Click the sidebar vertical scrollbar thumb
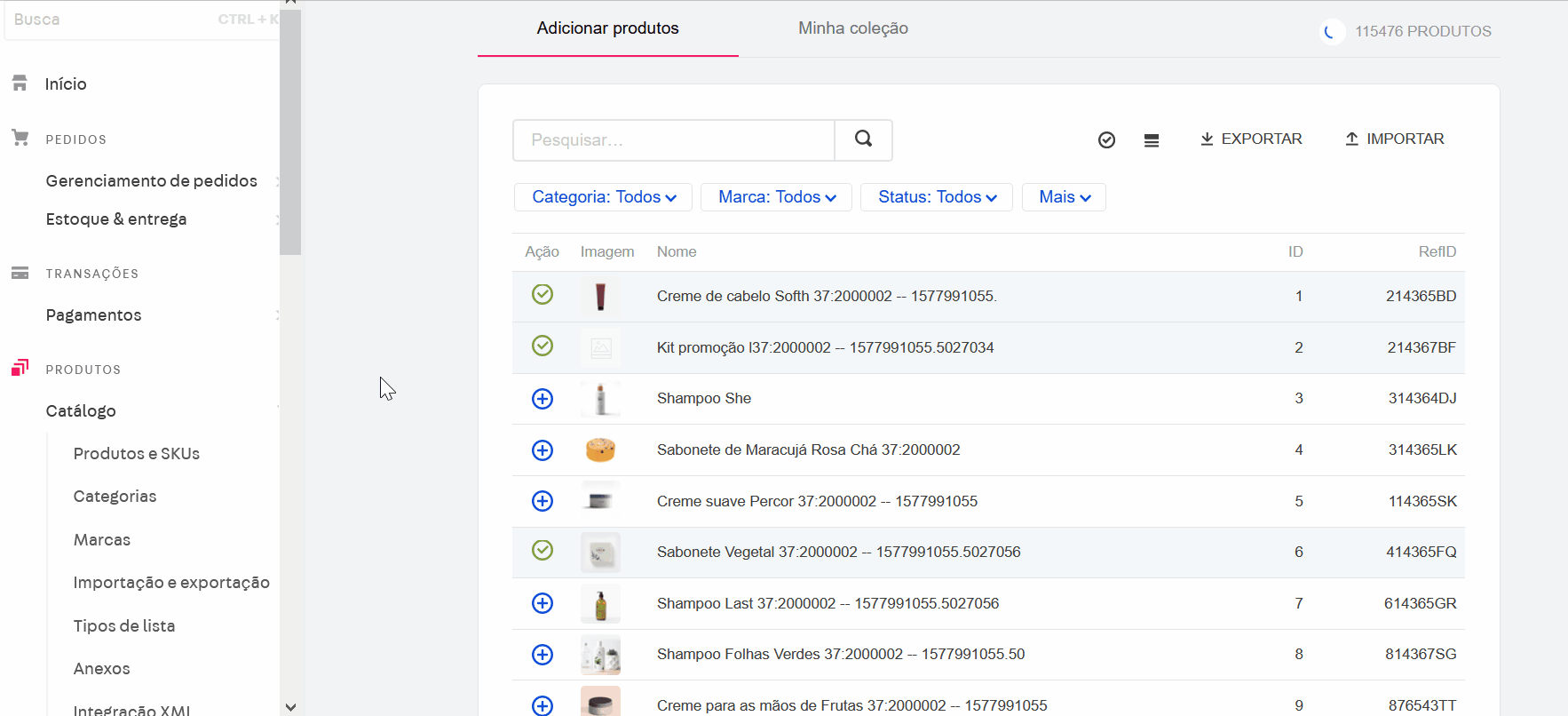1568x716 pixels. click(x=290, y=133)
